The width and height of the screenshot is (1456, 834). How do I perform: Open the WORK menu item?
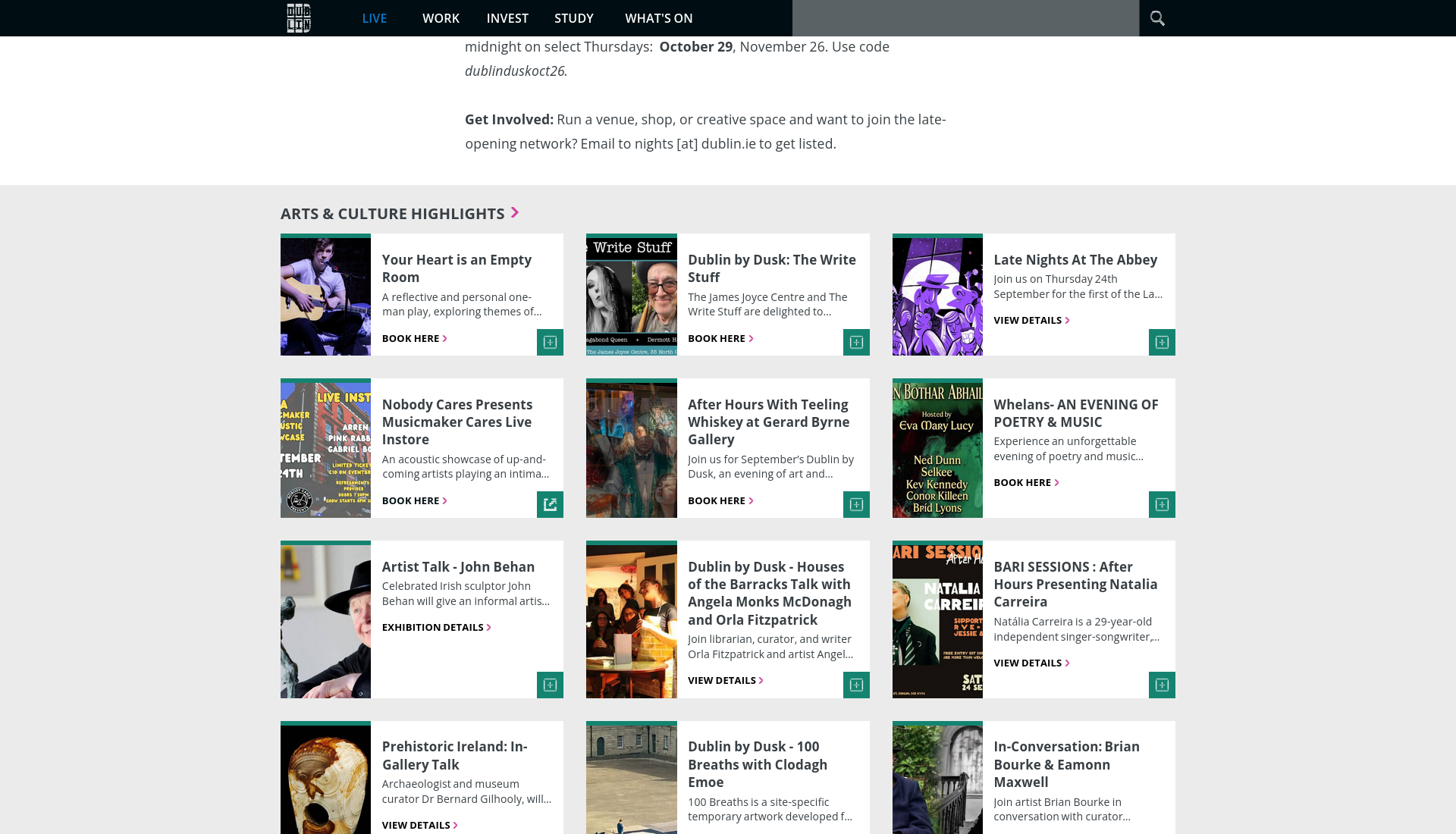441,18
